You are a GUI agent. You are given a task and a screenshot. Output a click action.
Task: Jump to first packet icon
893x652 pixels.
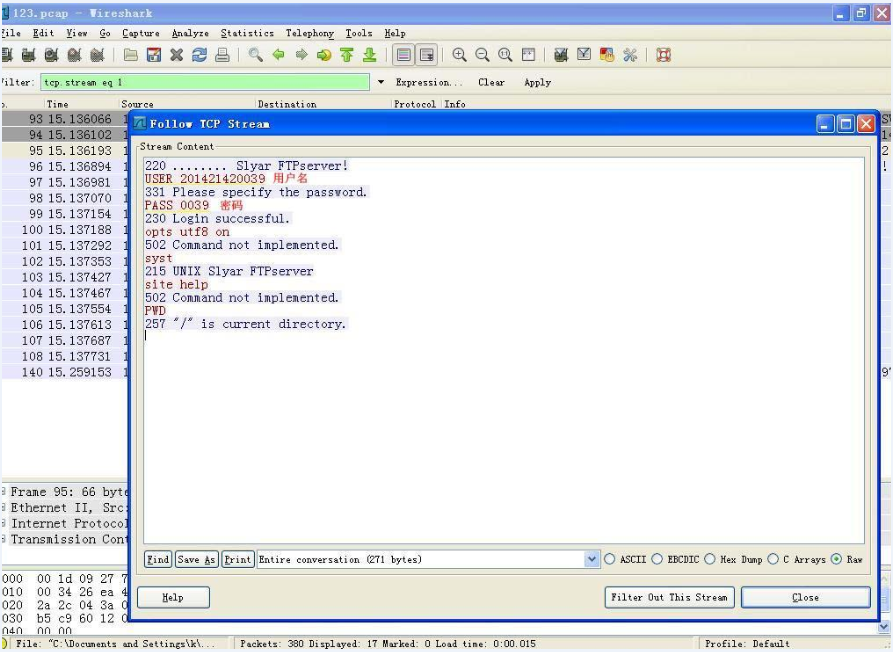tap(347, 55)
